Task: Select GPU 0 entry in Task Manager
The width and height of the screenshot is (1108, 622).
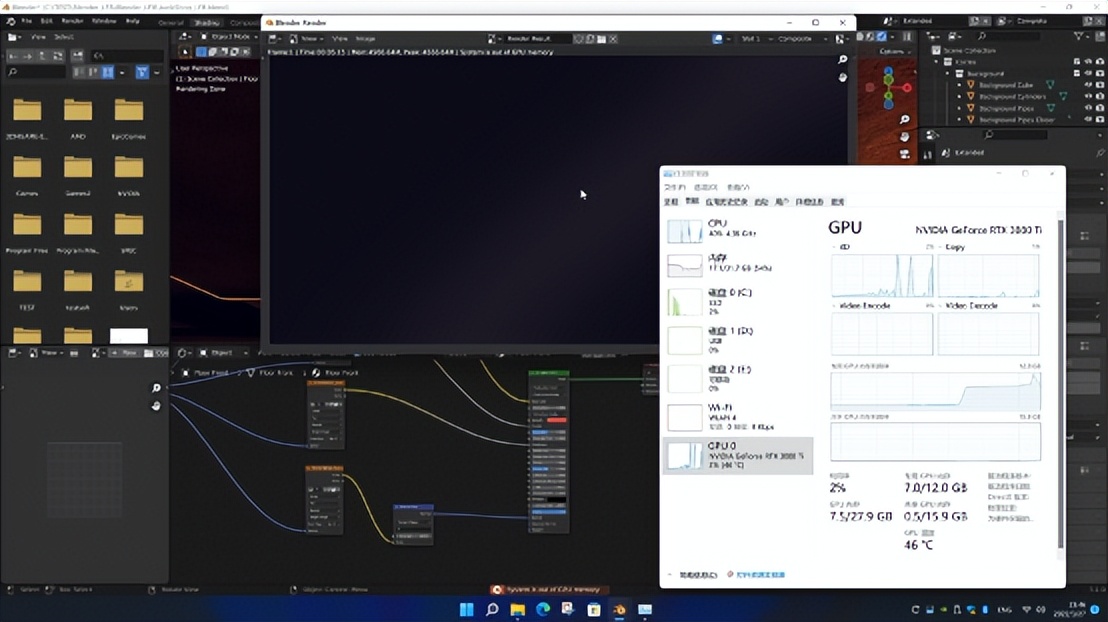Action: tap(738, 455)
